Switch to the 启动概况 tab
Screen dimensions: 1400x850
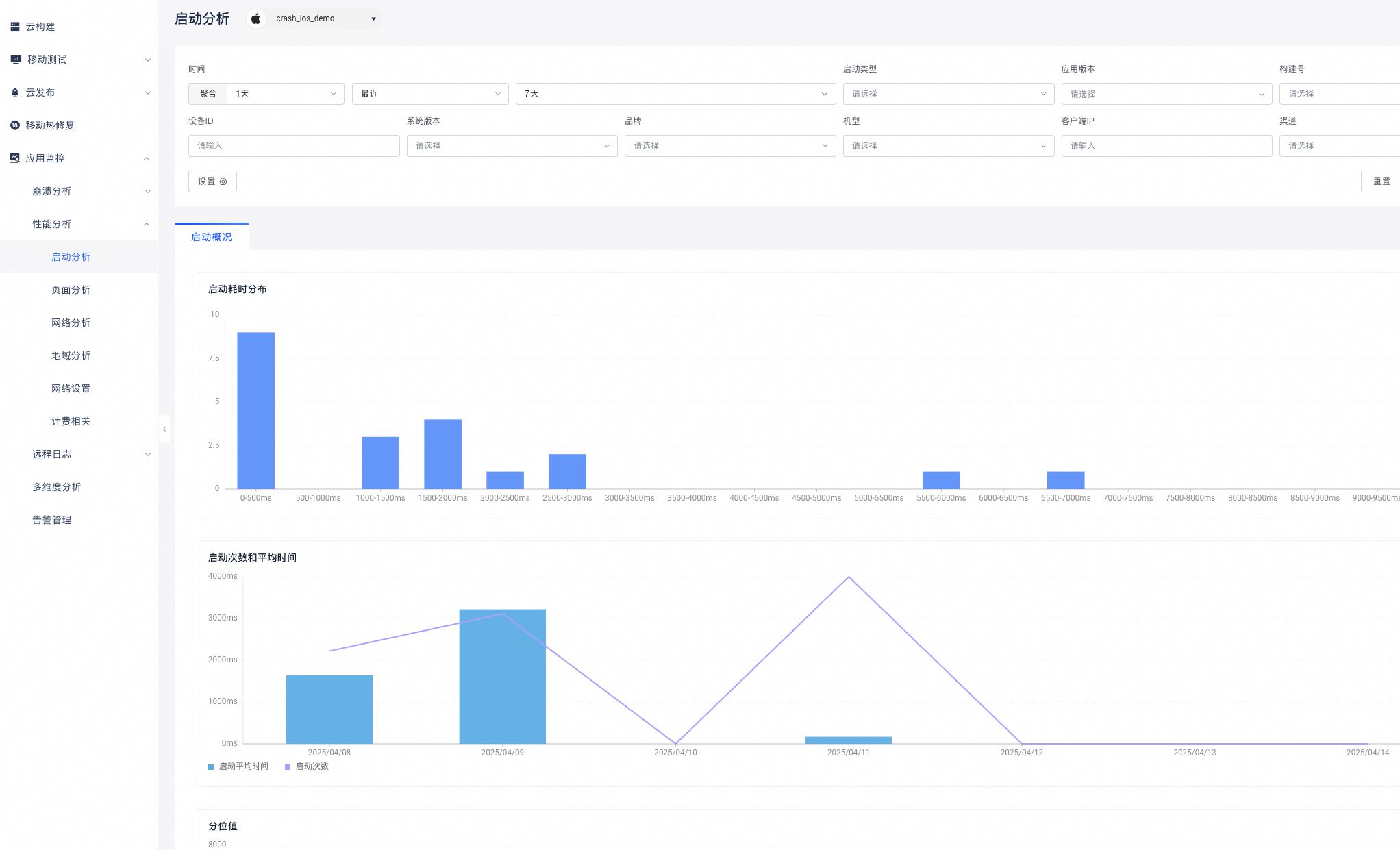212,237
